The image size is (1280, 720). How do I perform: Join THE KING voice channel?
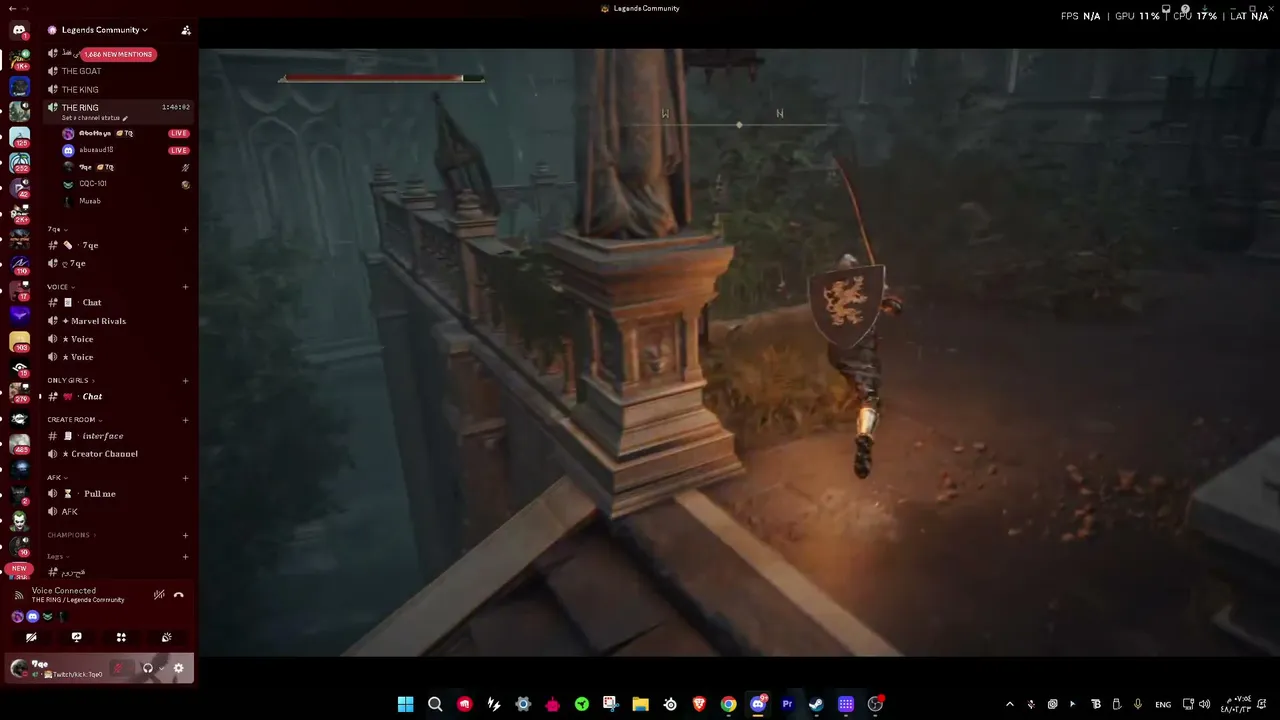pos(117,90)
